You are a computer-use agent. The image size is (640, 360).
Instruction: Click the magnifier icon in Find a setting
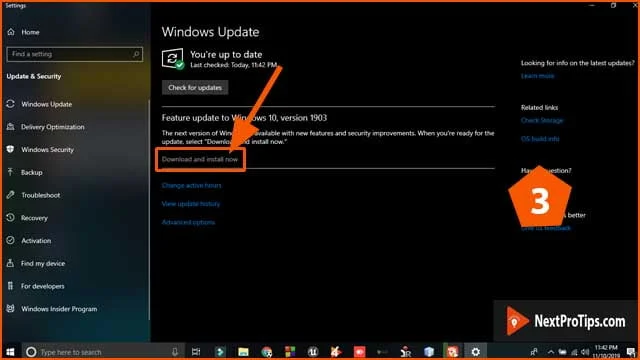coord(136,54)
